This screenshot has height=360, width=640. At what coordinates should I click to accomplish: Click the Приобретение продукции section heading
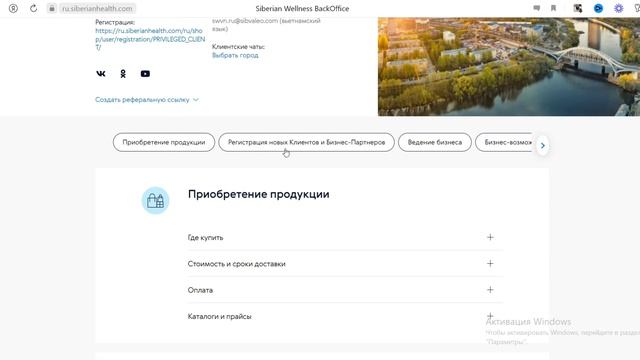[258, 194]
